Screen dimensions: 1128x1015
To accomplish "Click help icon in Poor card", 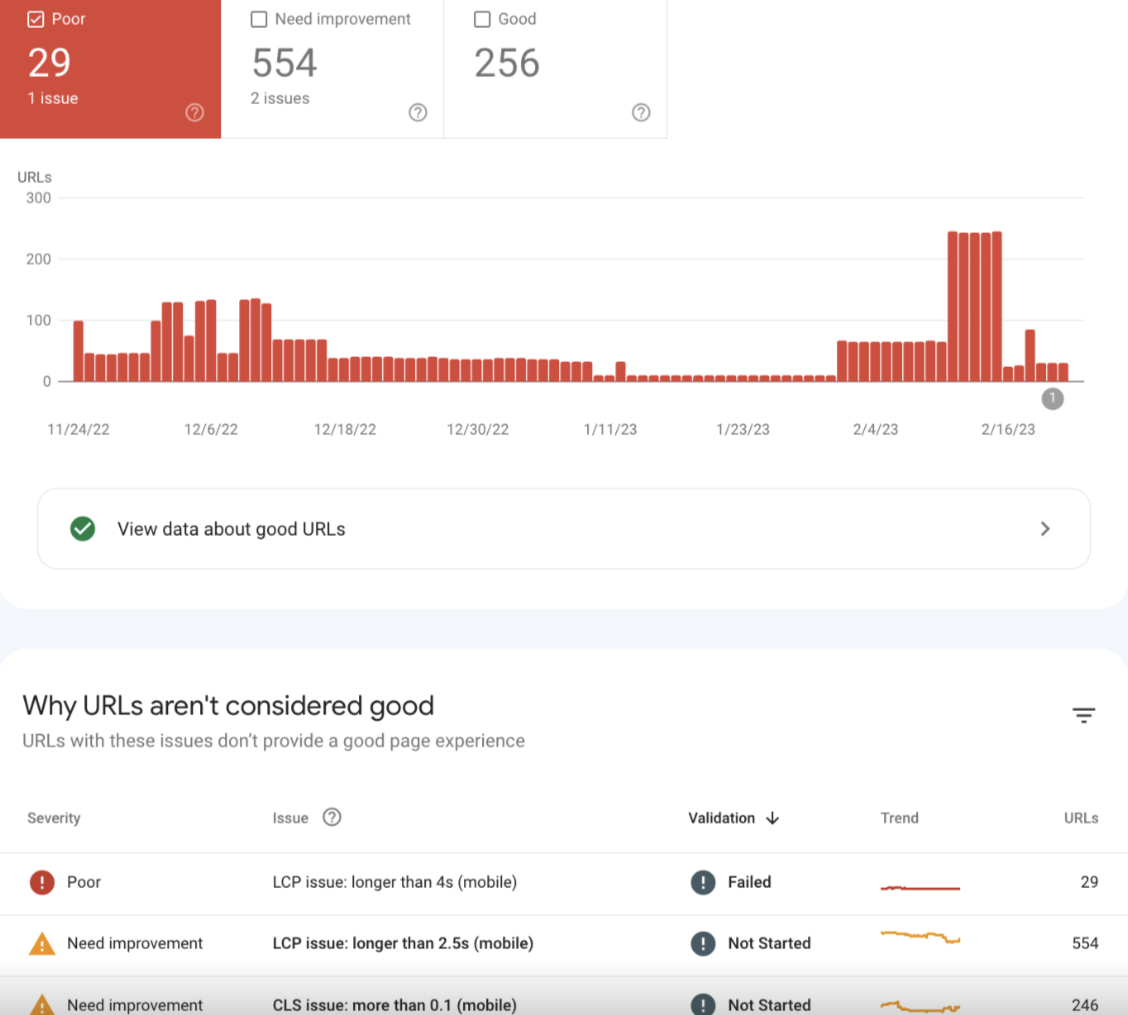I will 195,113.
